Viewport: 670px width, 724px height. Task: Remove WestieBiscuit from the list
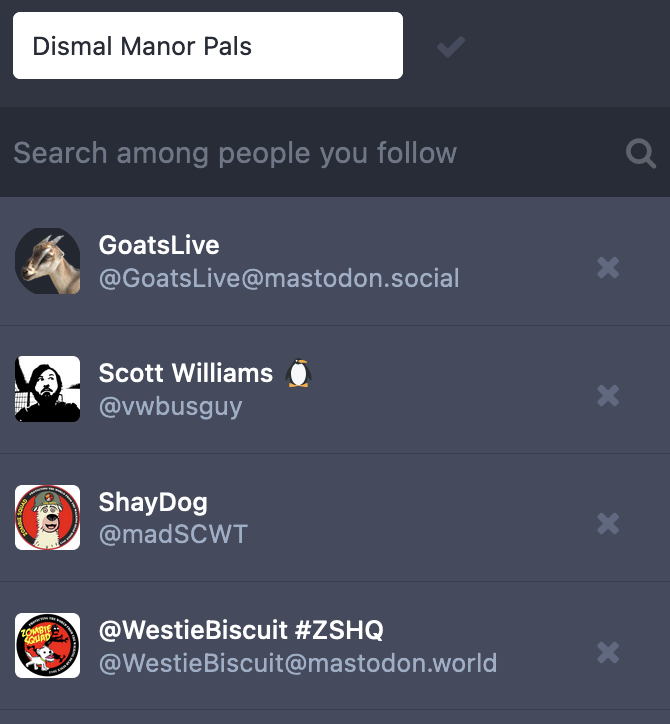pyautogui.click(x=608, y=652)
